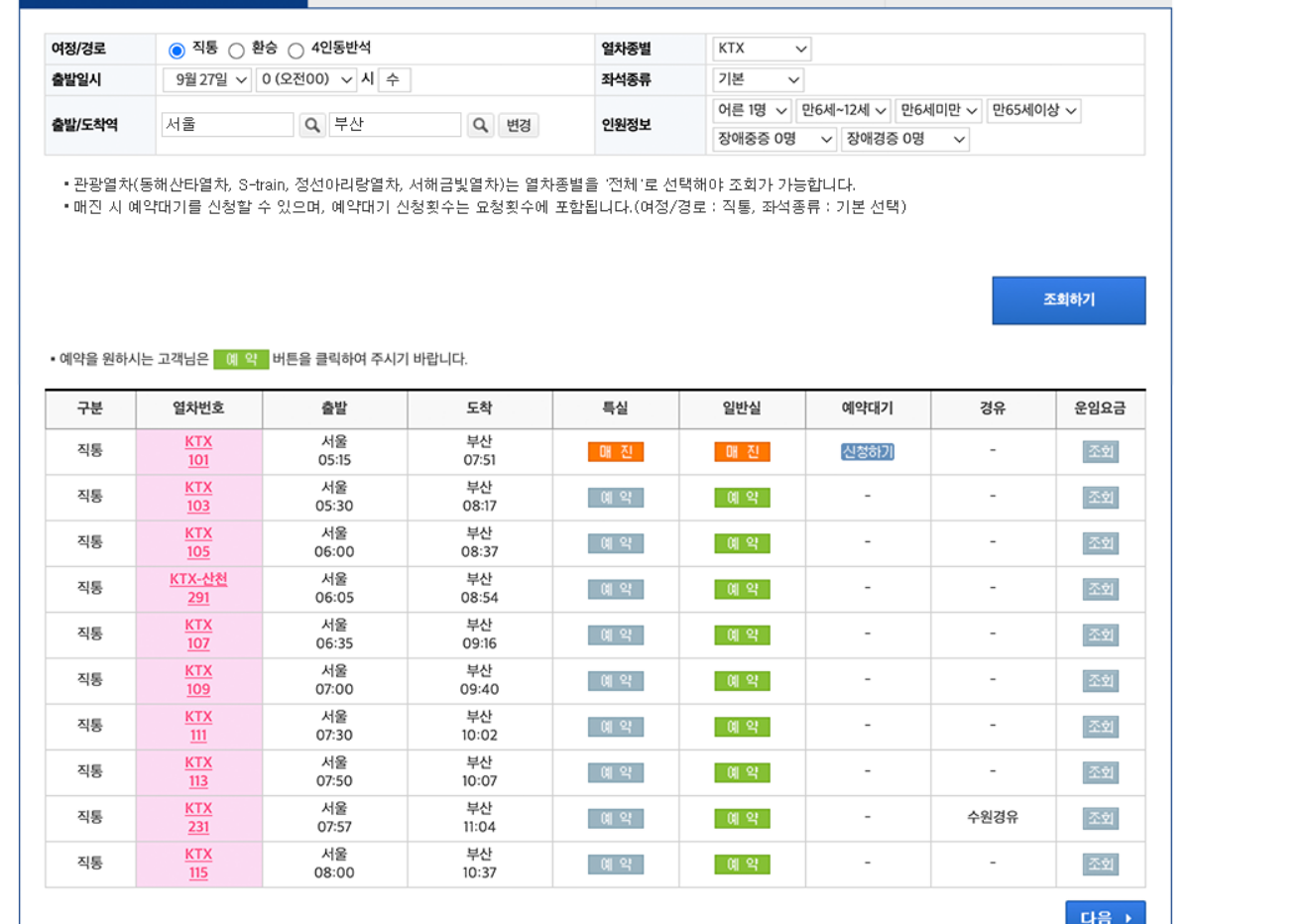The width and height of the screenshot is (1312, 924).
Task: Open the KTX 103 train link
Action: point(198,497)
